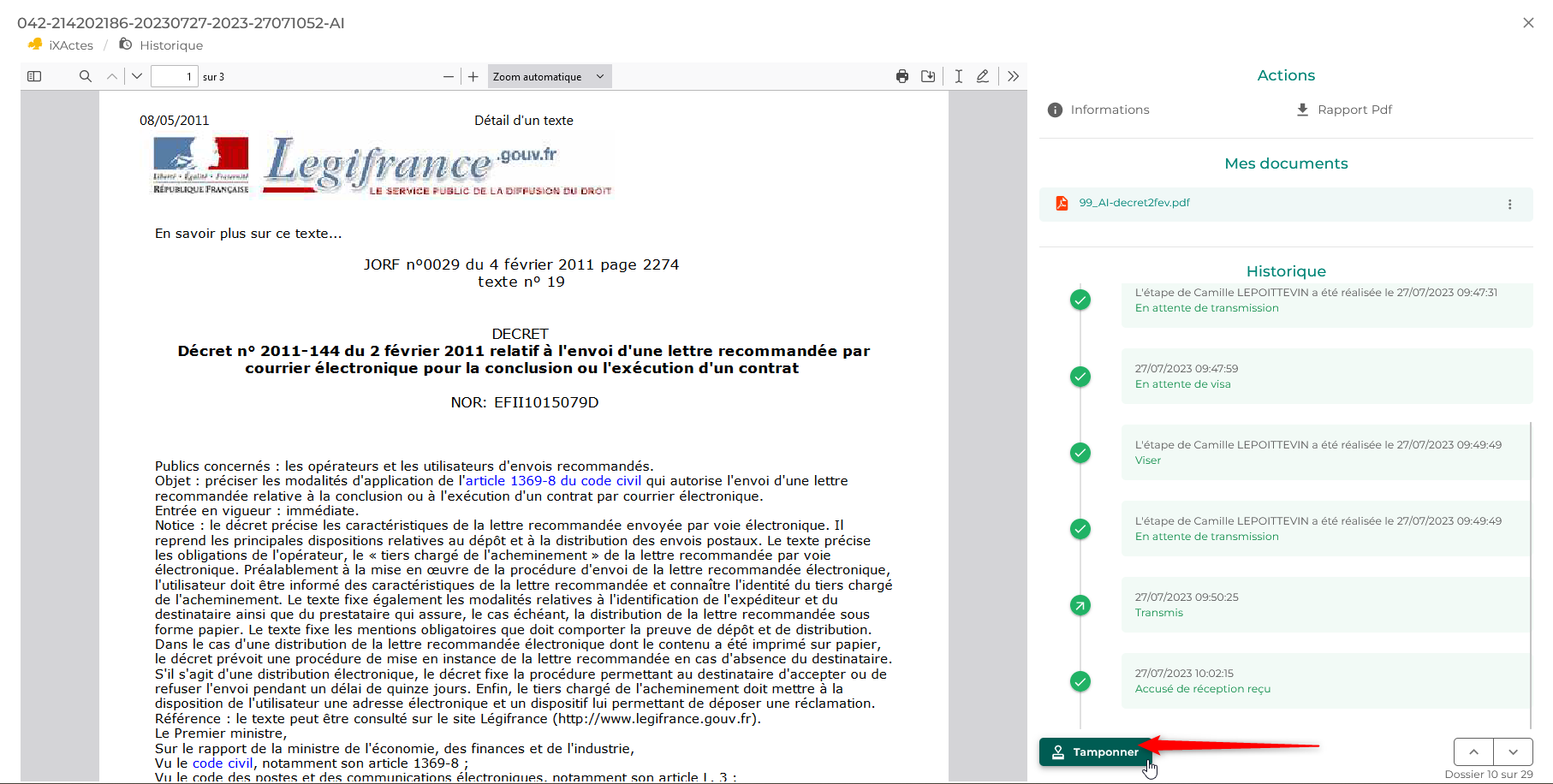
Task: Open the Informations action
Action: (x=1099, y=110)
